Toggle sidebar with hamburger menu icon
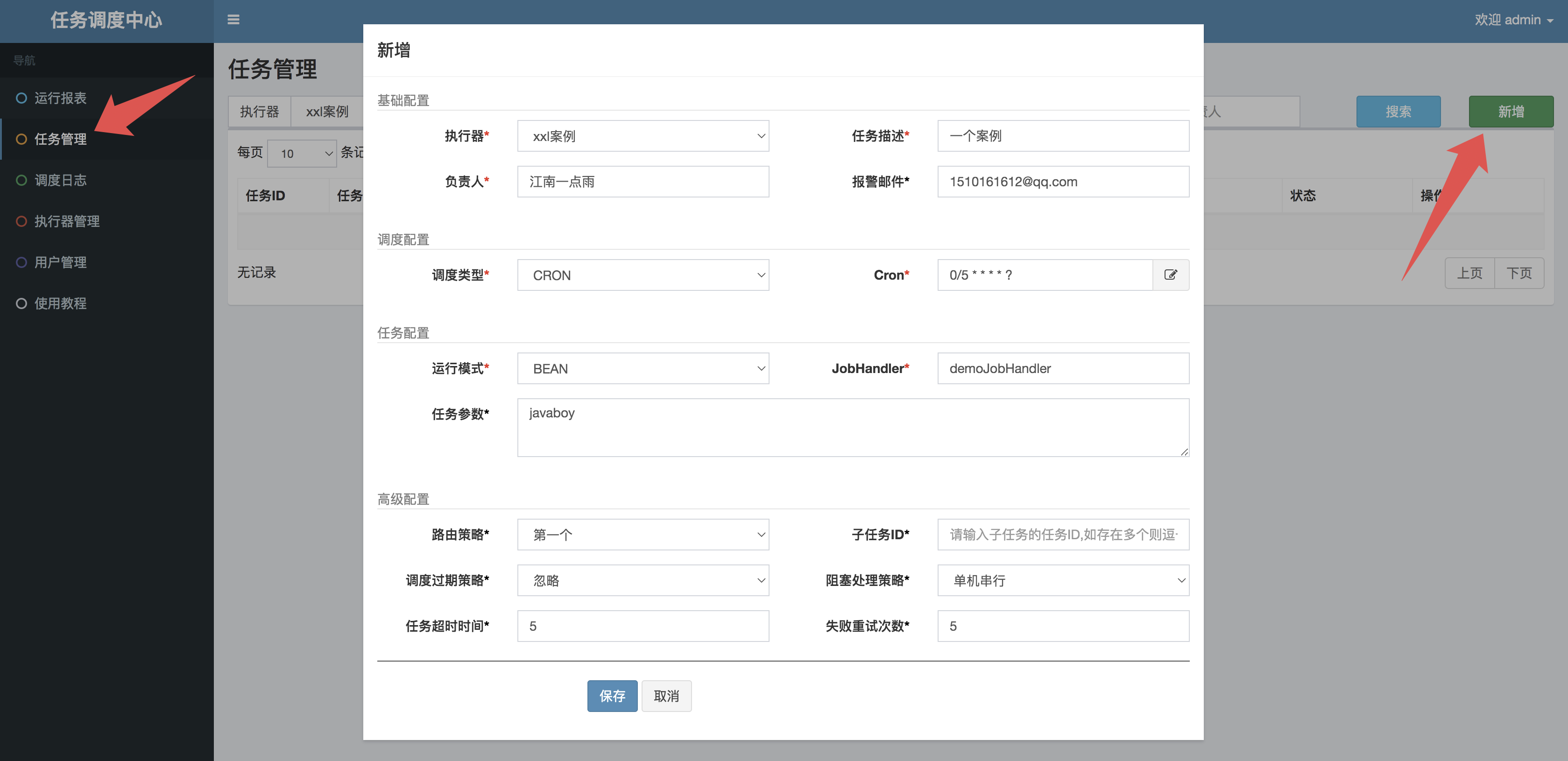Screen dimensions: 1568x761 pyautogui.click(x=233, y=20)
